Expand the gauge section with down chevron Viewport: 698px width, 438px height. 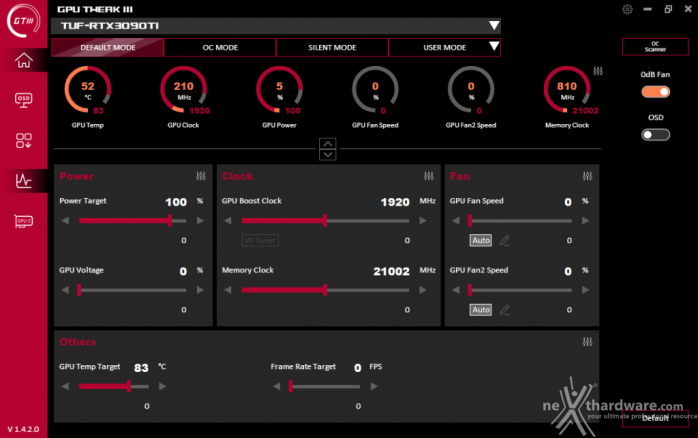[x=328, y=154]
